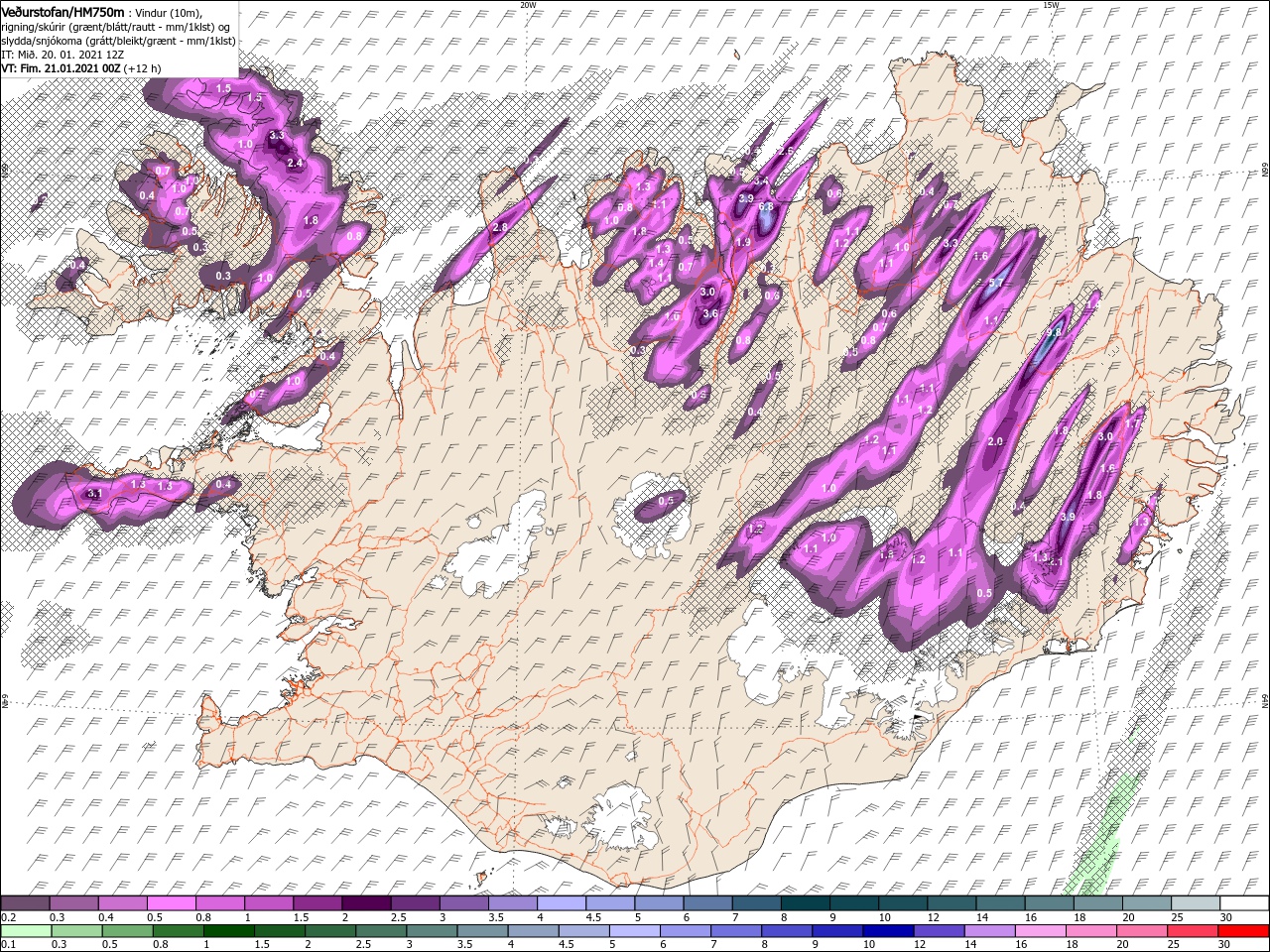
Task: Pick the bottom-row 0.5 green swatch
Action: click(x=127, y=930)
